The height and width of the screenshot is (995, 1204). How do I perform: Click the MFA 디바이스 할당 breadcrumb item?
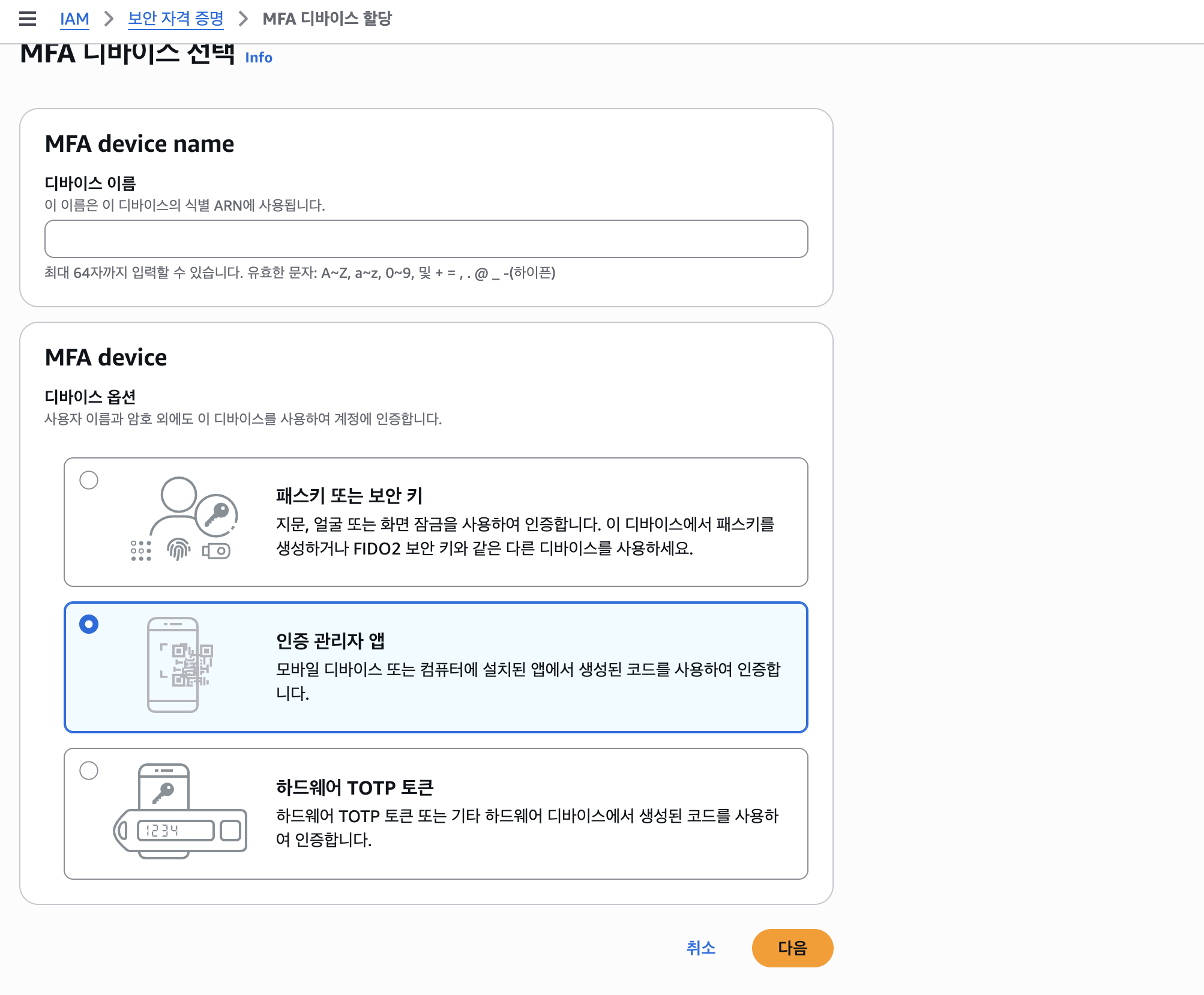click(x=327, y=19)
